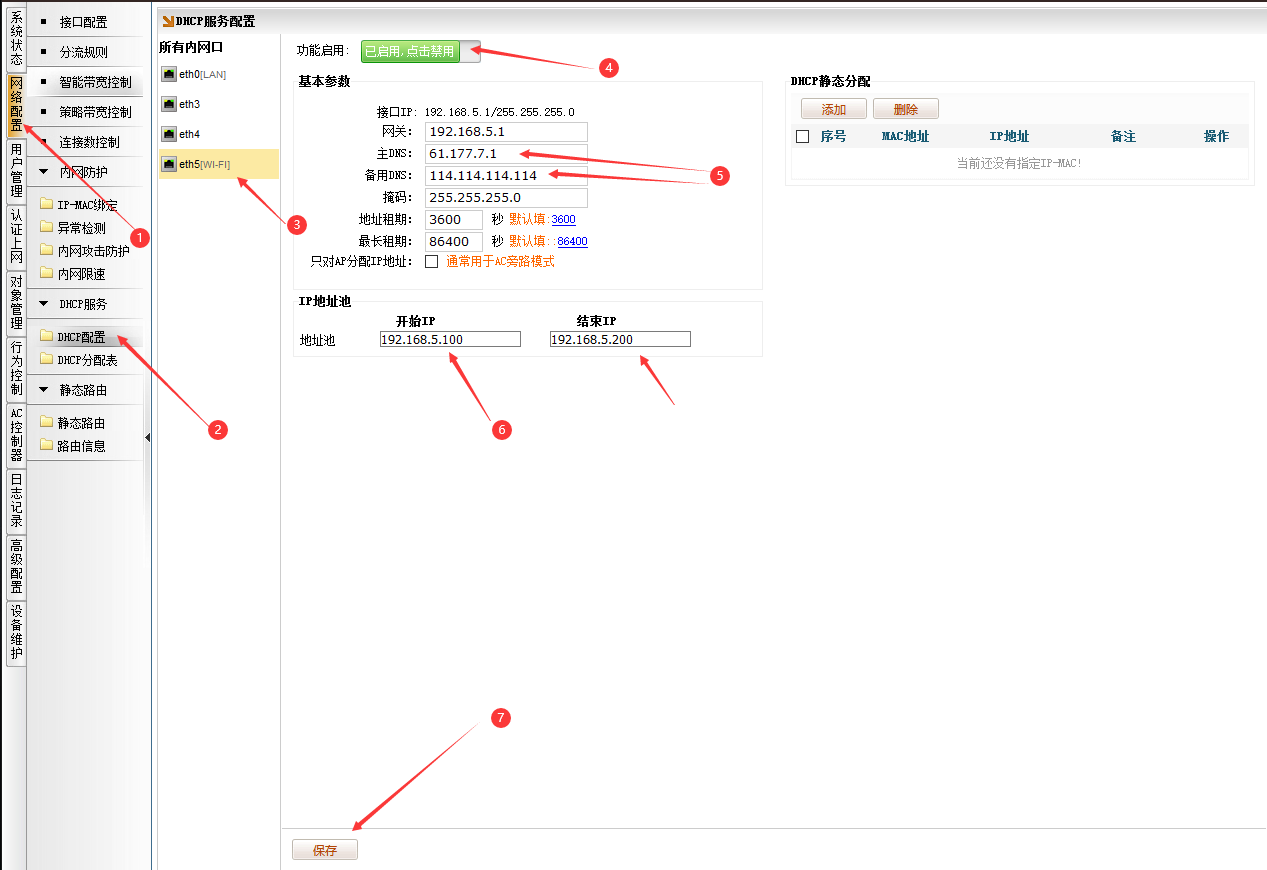The height and width of the screenshot is (870, 1267).
Task: Collapse the 静态路由 section
Action: [x=44, y=389]
